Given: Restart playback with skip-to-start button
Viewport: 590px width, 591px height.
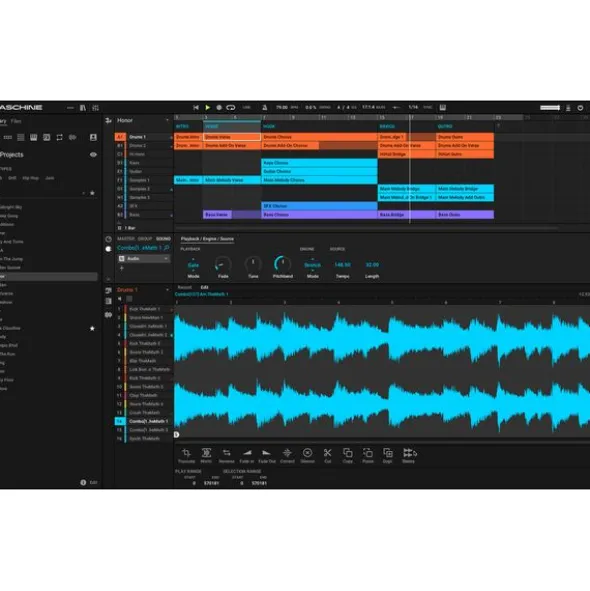Looking at the screenshot, I should click(196, 107).
